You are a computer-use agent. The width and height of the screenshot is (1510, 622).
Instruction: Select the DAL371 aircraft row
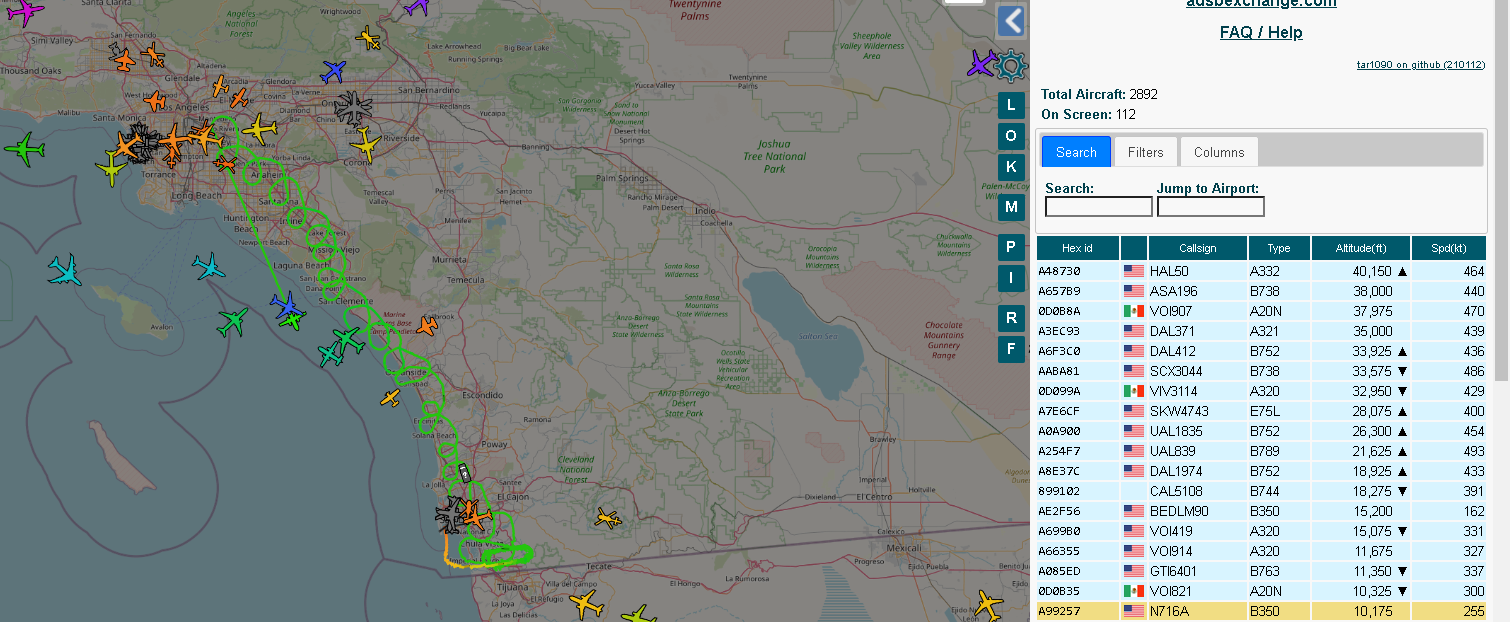pyautogui.click(x=1261, y=331)
